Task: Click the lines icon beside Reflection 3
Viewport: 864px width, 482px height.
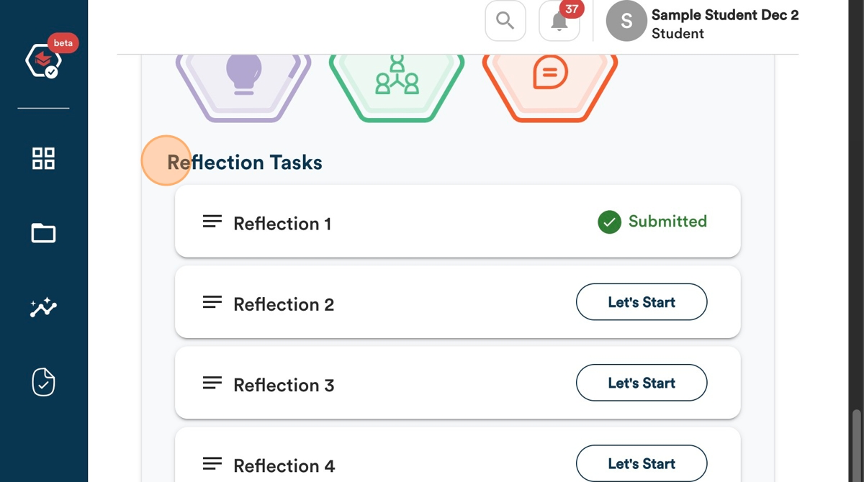Action: tap(212, 383)
